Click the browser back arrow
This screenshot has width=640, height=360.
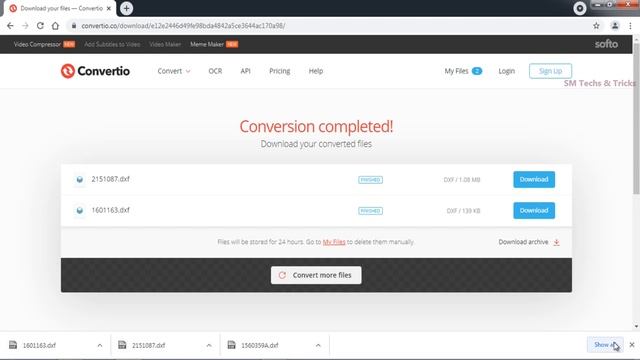[10, 26]
